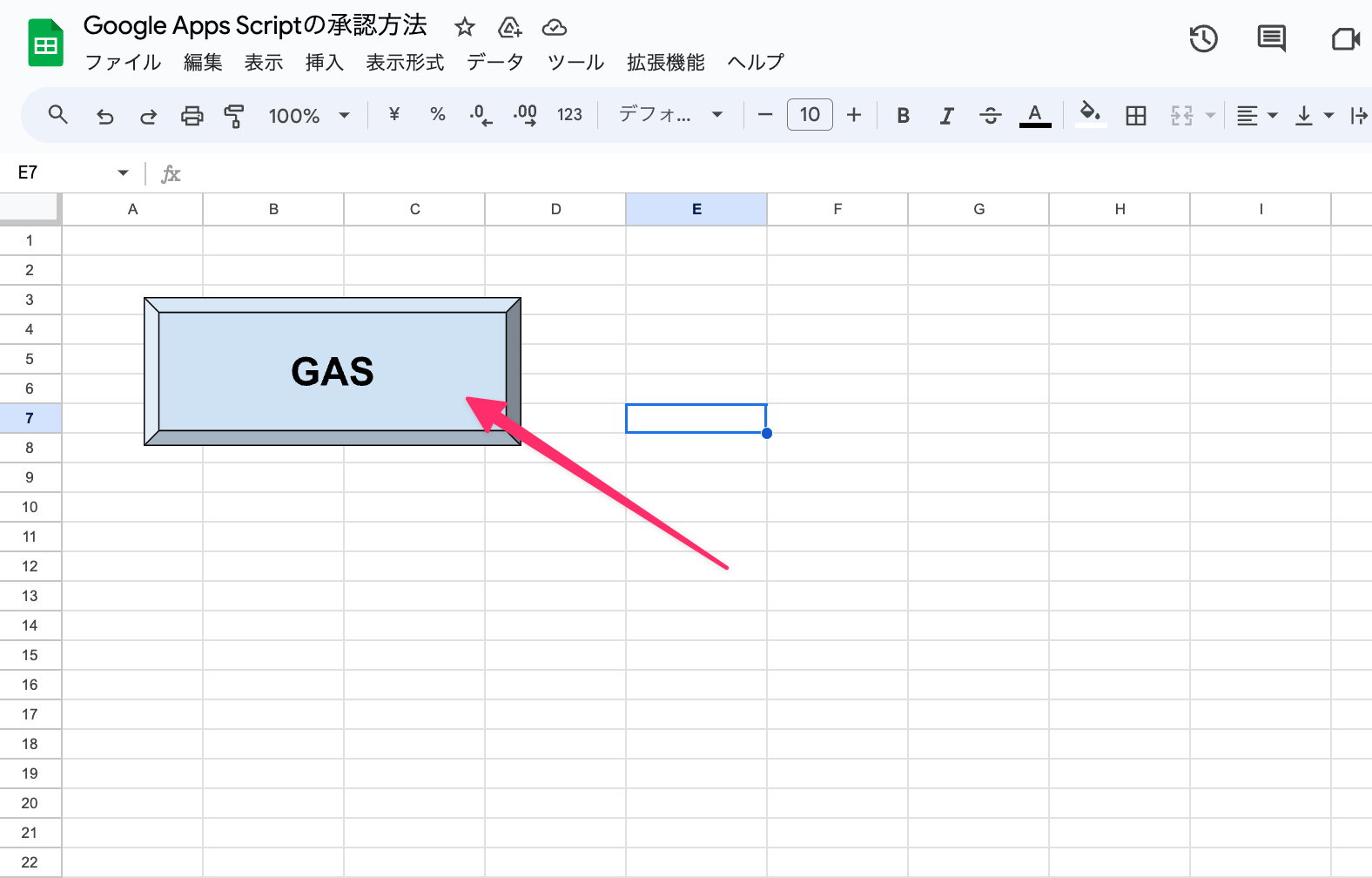
Task: Open the text color picker
Action: 1035,115
